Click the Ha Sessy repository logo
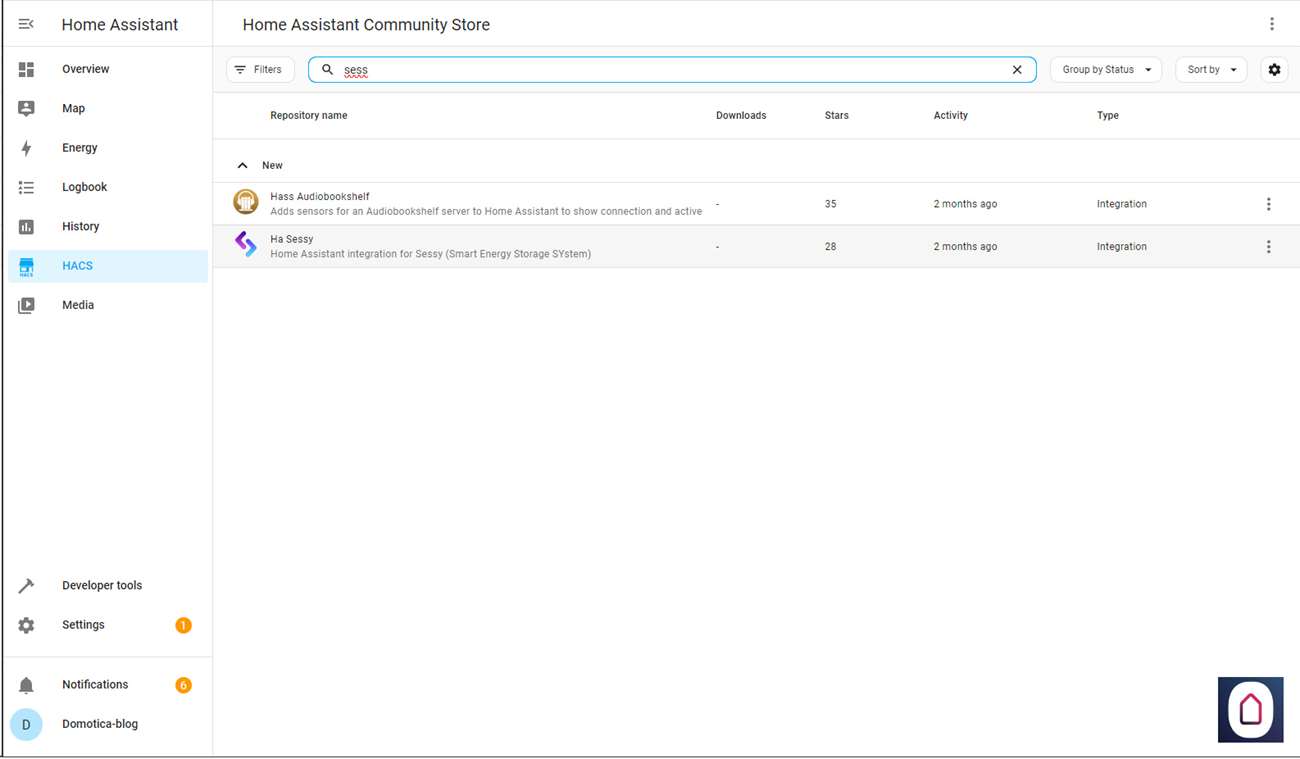 (x=245, y=245)
